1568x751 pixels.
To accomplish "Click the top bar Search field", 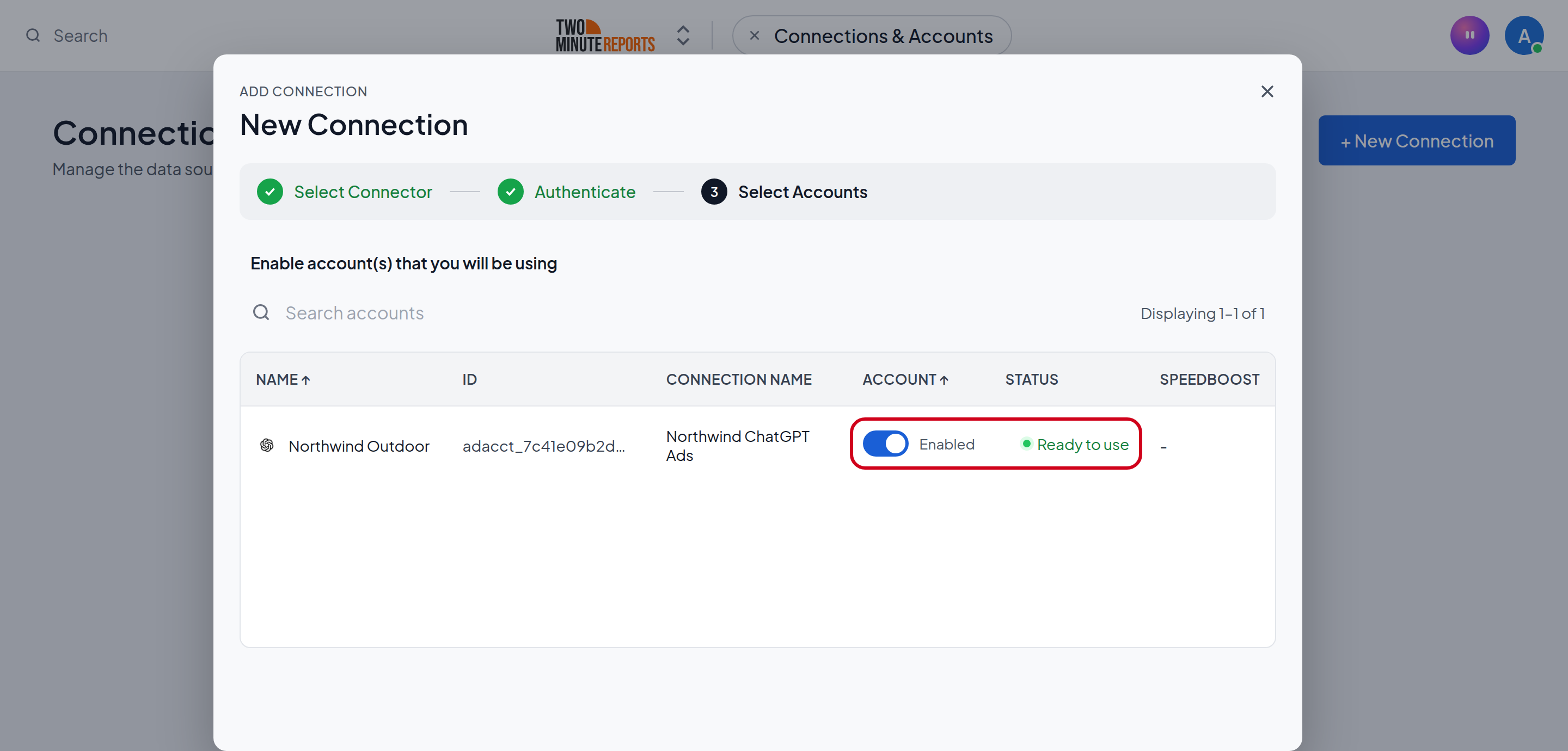I will point(79,35).
